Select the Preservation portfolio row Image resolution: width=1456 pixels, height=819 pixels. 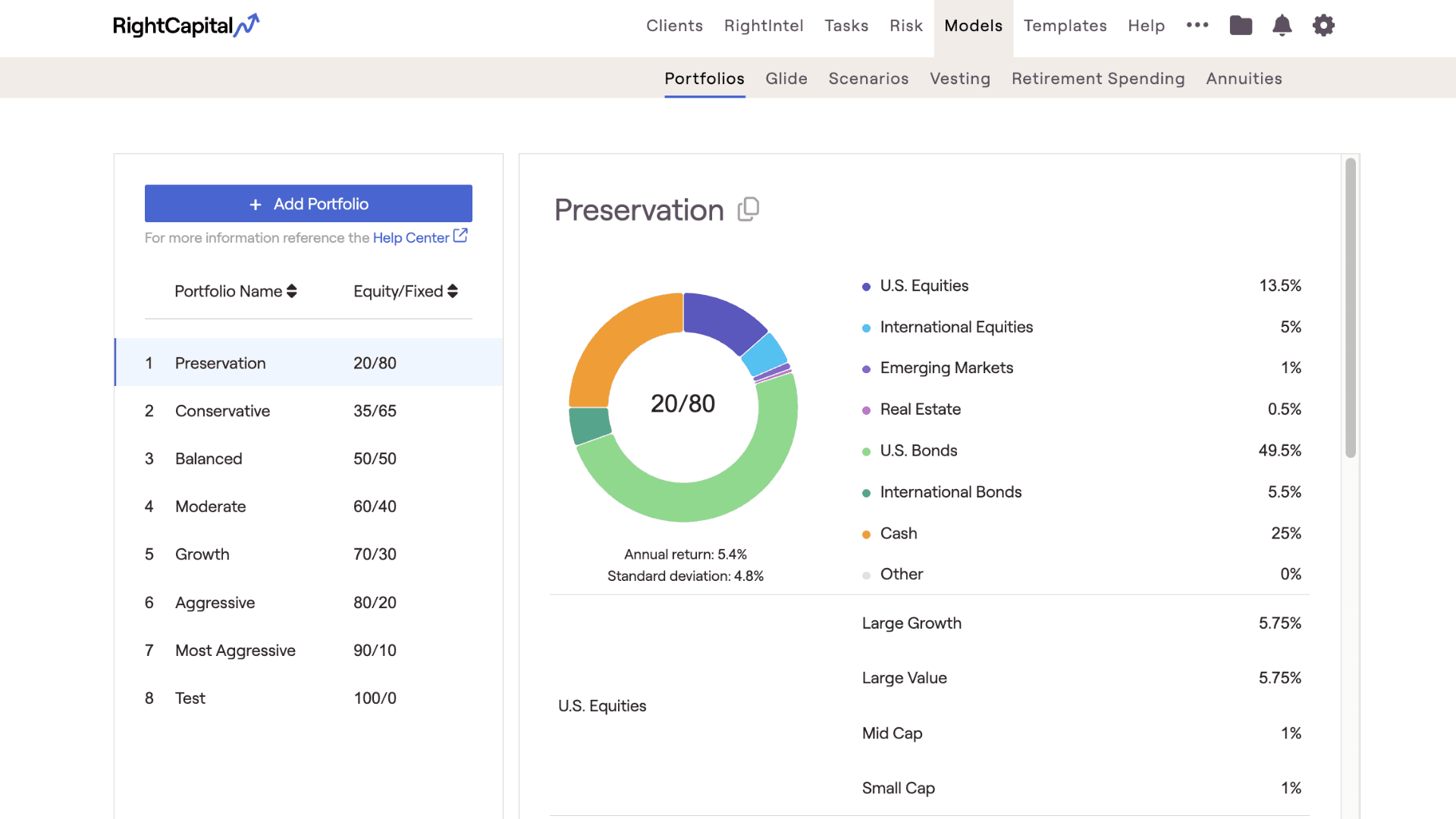pyautogui.click(x=220, y=362)
